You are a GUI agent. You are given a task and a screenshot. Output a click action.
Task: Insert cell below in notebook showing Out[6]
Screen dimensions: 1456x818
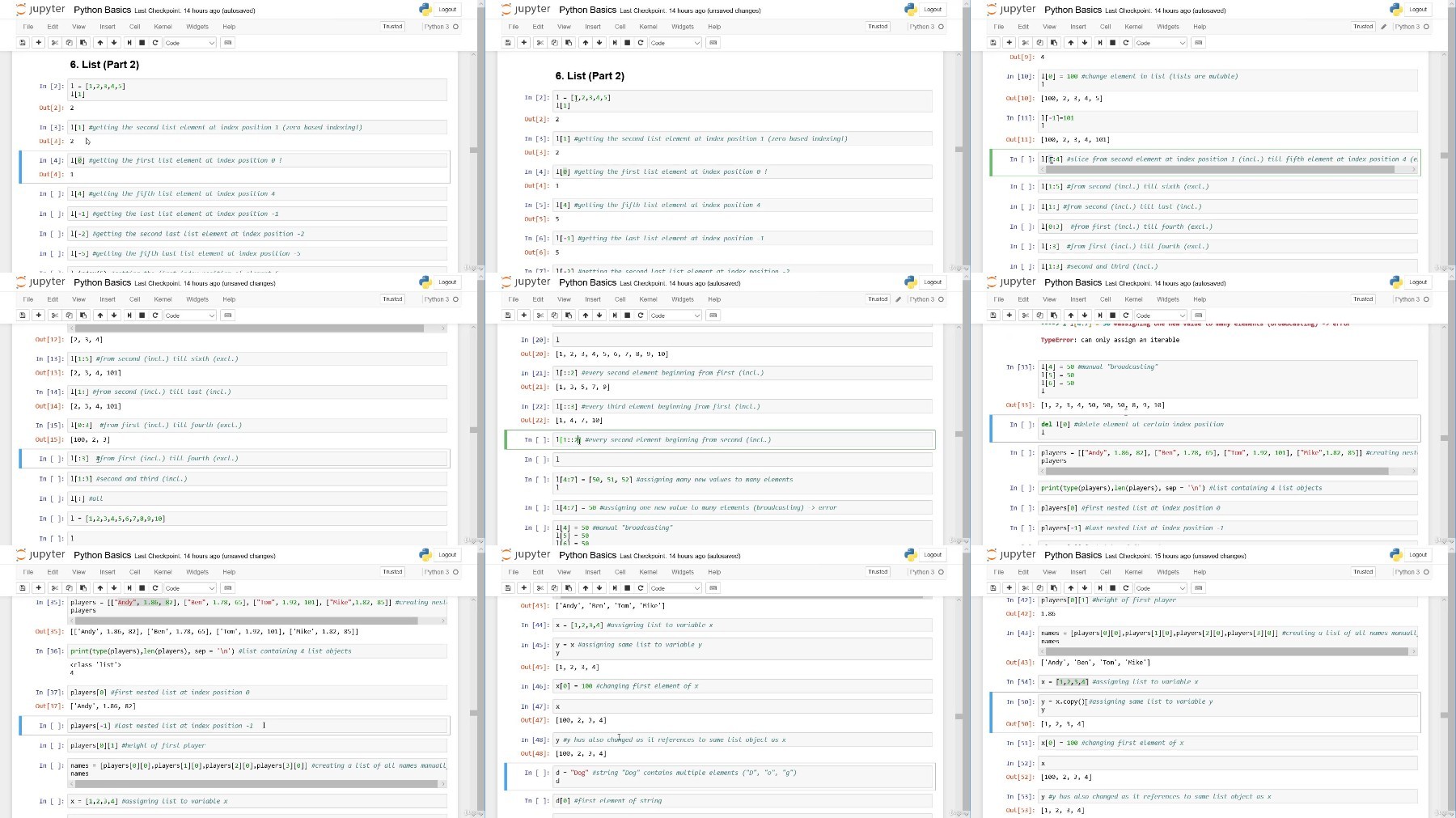[x=523, y=42]
